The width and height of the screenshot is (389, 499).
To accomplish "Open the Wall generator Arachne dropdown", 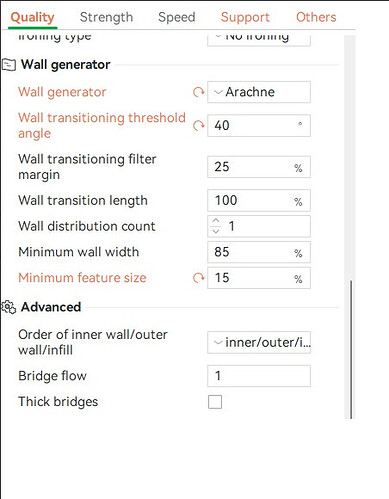I will point(259,92).
